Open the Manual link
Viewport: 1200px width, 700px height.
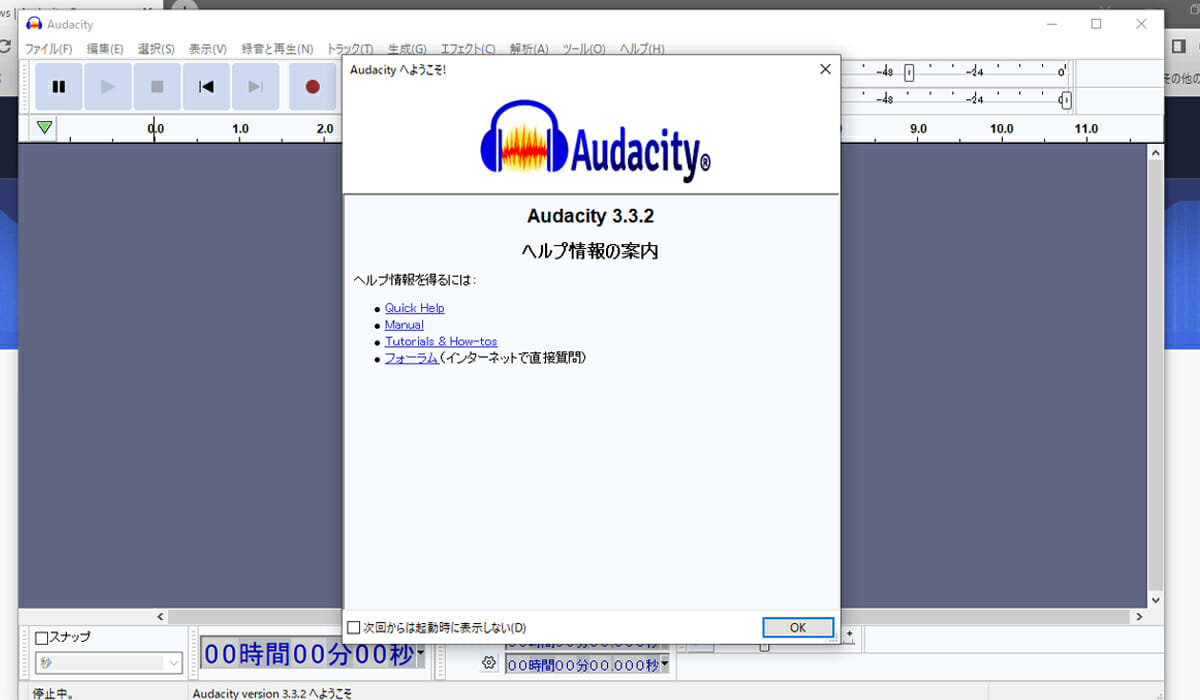point(404,325)
